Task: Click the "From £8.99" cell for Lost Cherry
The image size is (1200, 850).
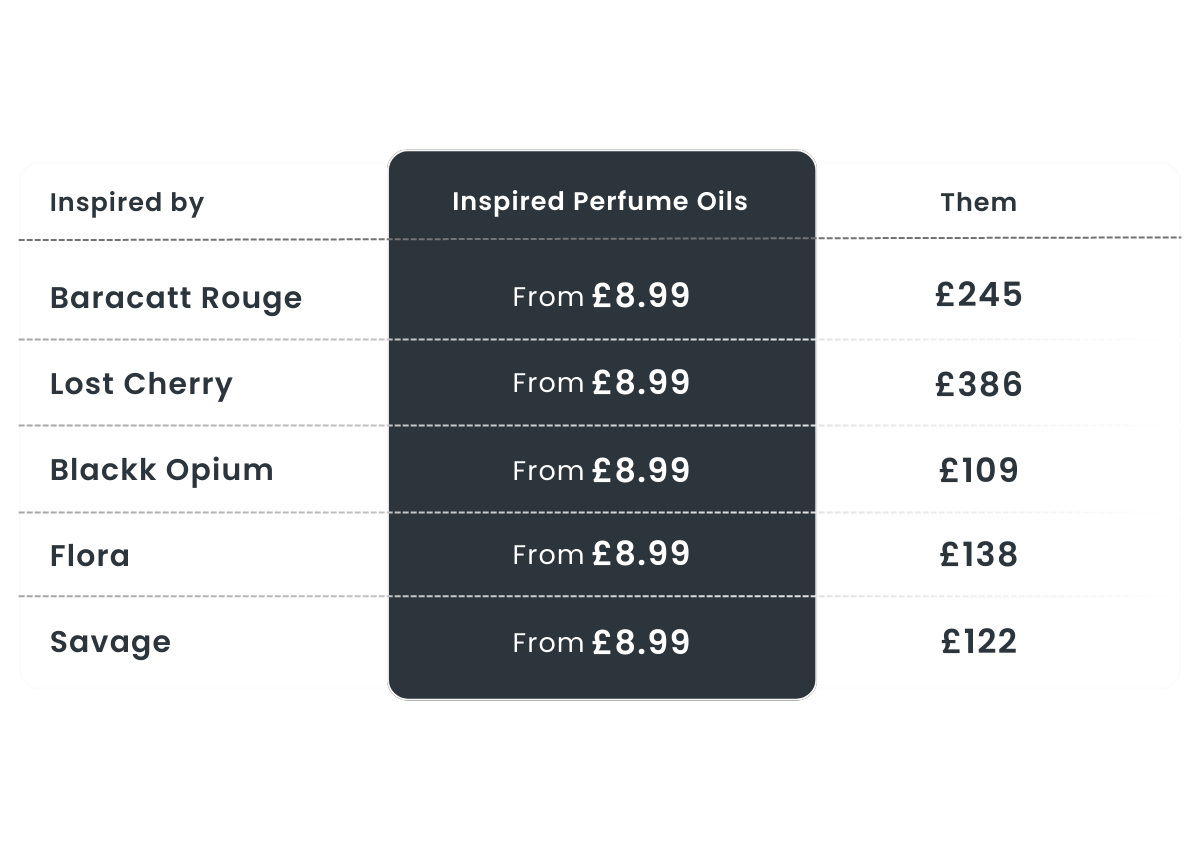Action: tap(601, 383)
